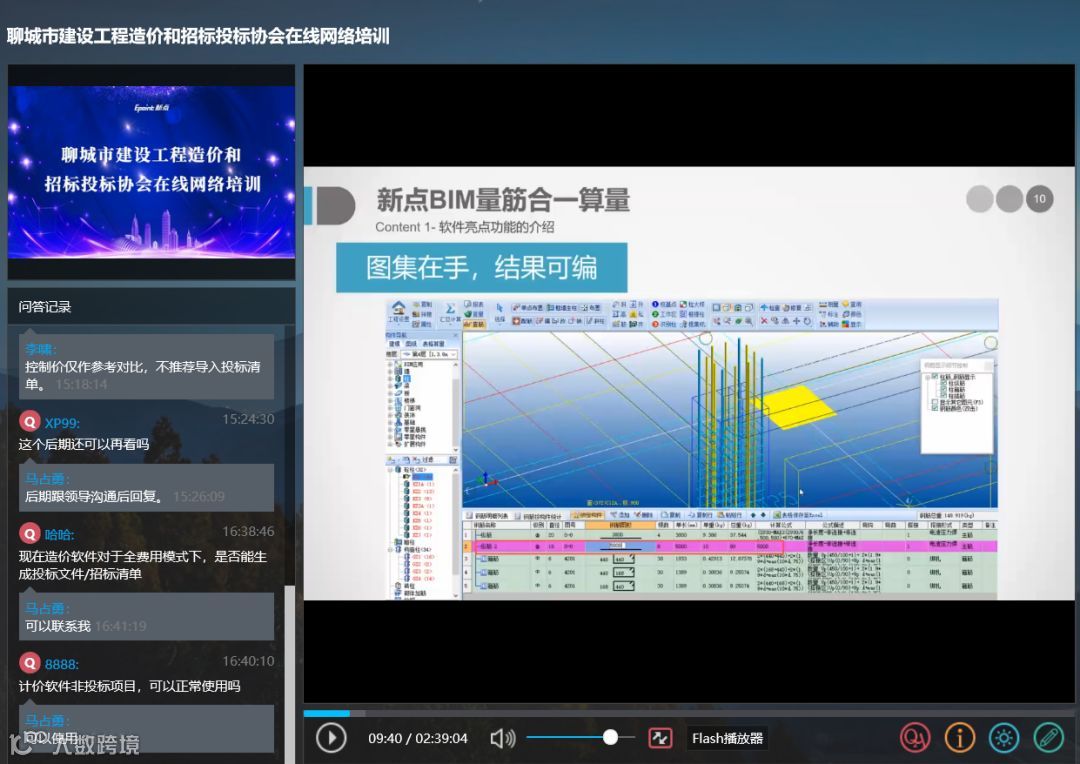Click the slide number 10 circle

(1039, 199)
